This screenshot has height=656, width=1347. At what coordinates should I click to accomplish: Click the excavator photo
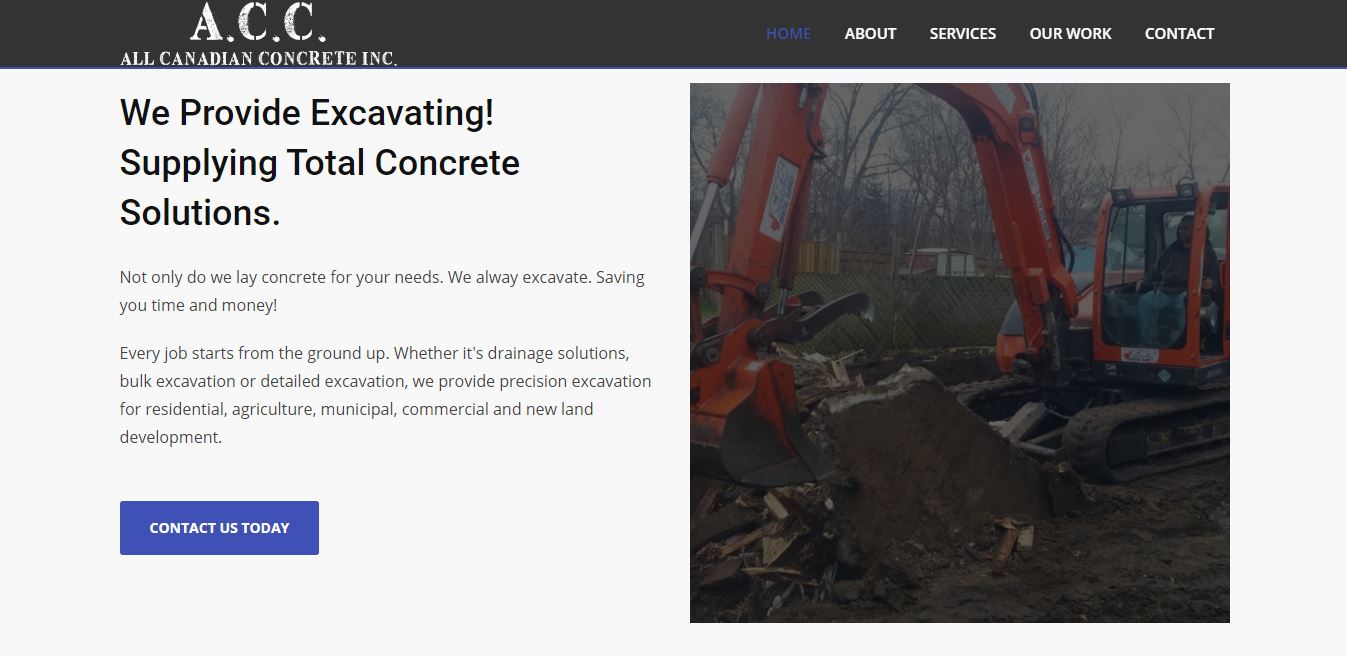pyautogui.click(x=960, y=353)
